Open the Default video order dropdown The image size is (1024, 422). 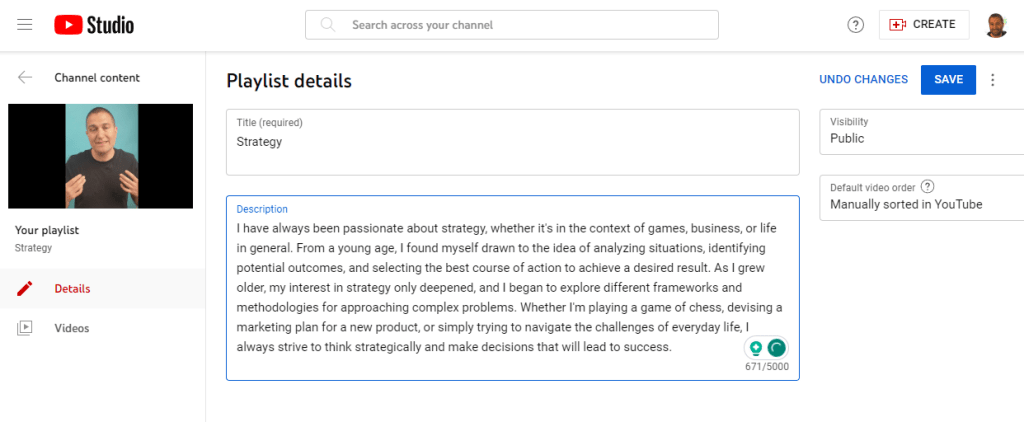click(x=921, y=197)
